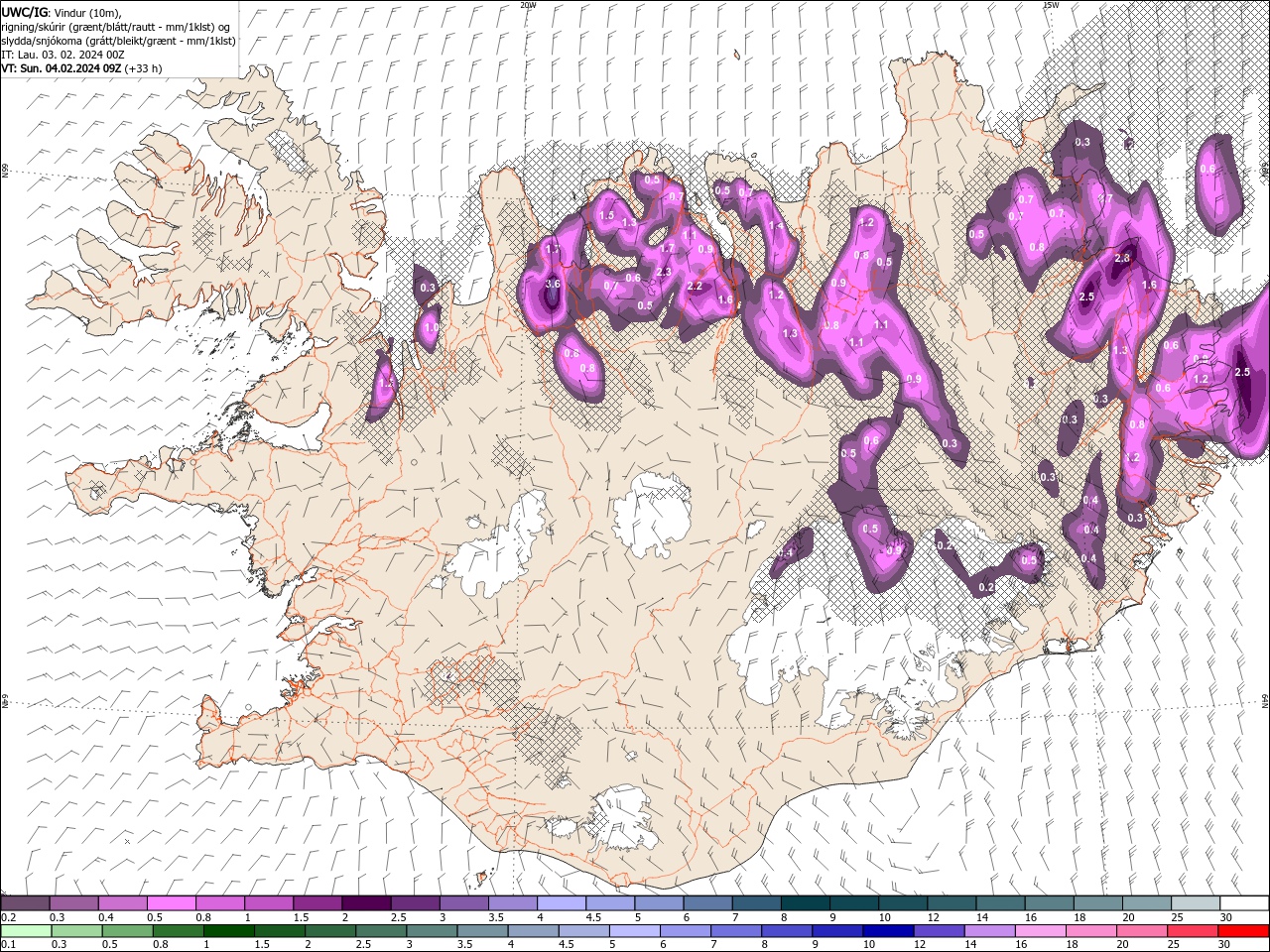Select the 6 slate-blue swatch in upper legend row
Screen dimensions: 1270x952
[x=707, y=903]
